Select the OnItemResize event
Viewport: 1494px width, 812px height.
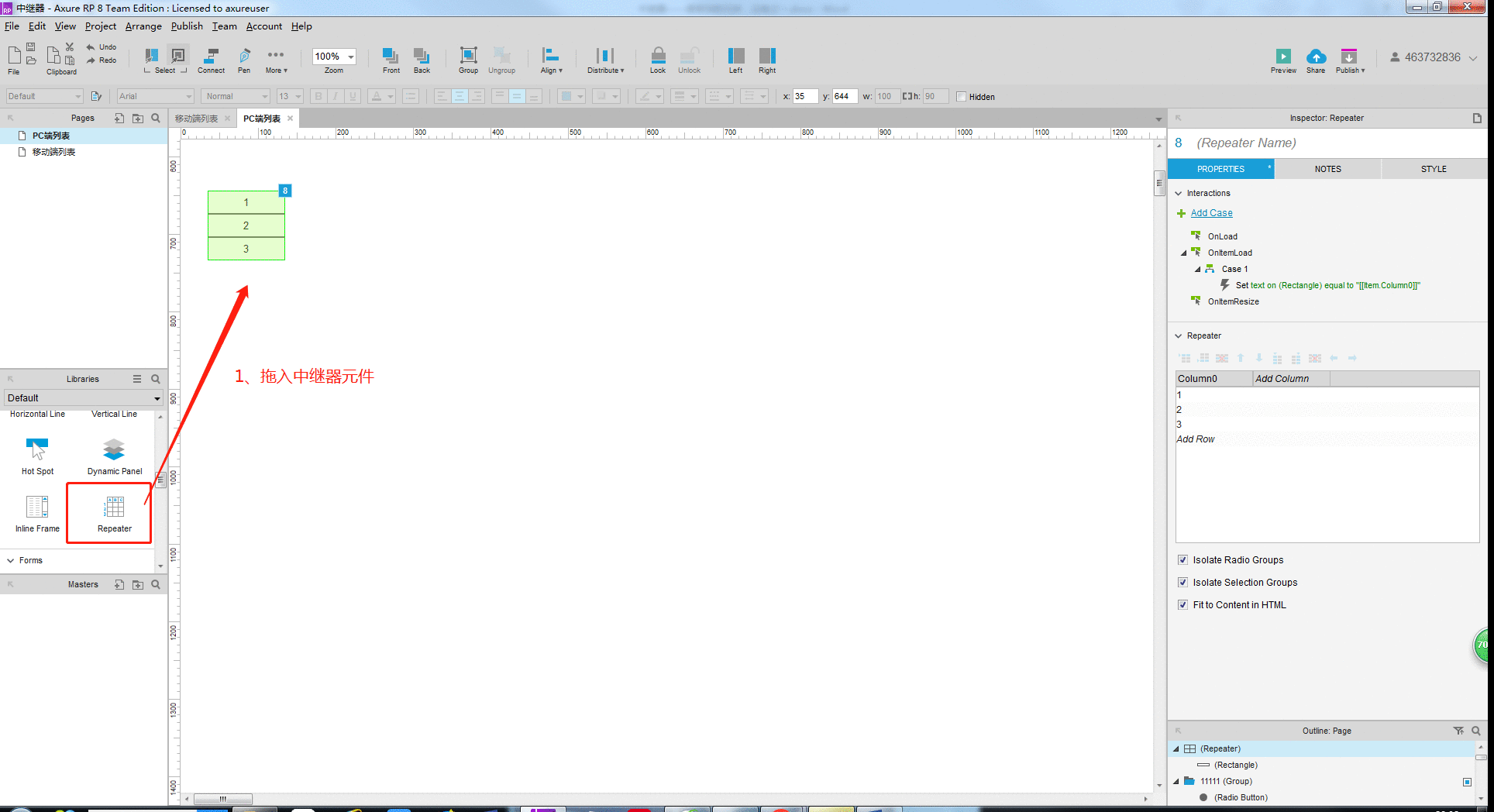[x=1233, y=302]
